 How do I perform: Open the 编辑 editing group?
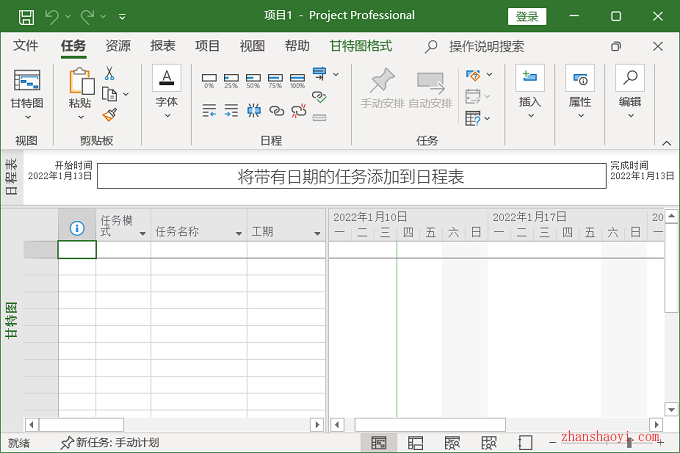(630, 91)
